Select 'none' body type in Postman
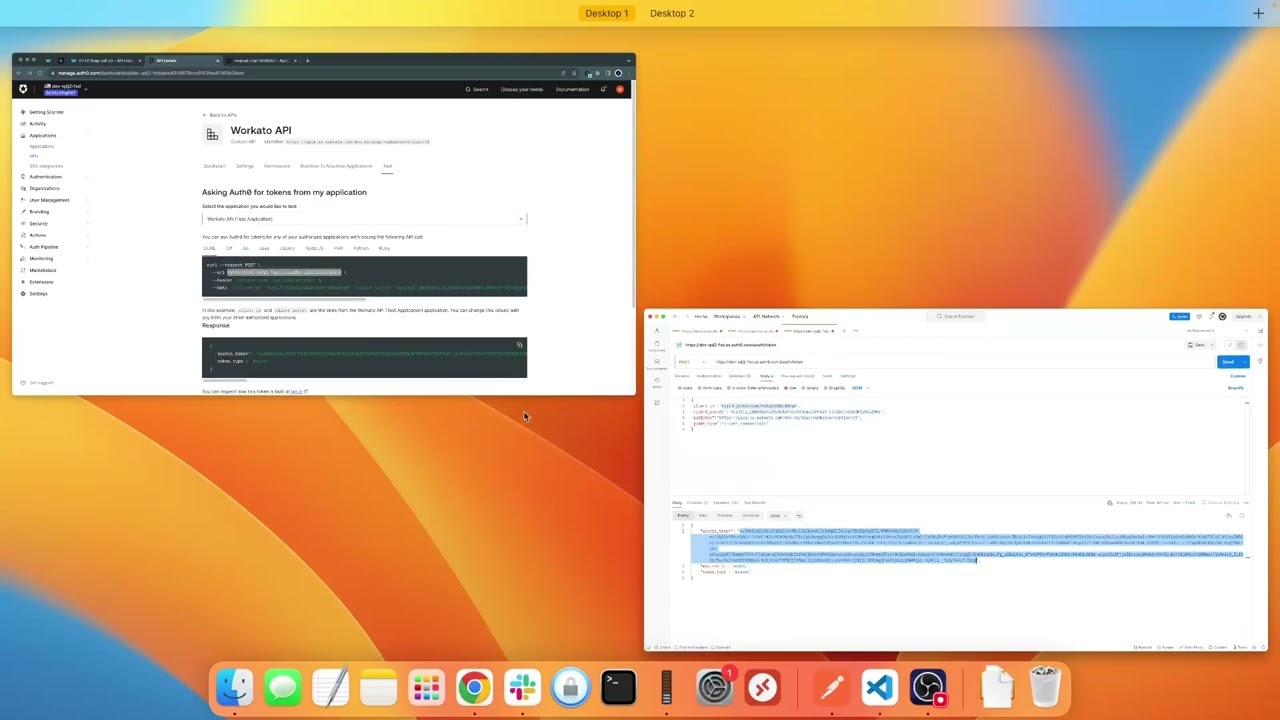Image resolution: width=1280 pixels, height=720 pixels. point(685,388)
